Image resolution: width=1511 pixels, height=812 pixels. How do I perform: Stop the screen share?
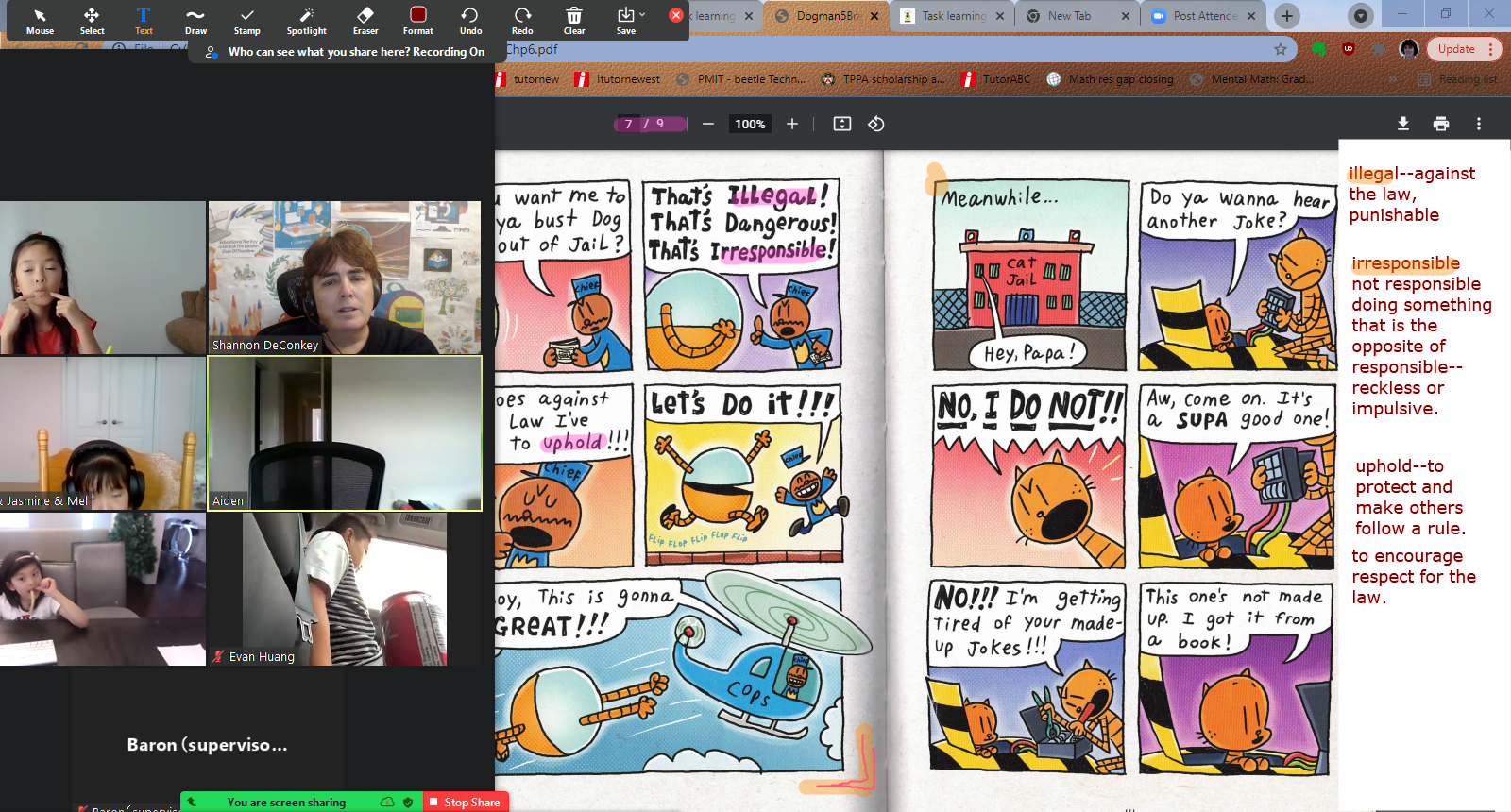click(466, 802)
